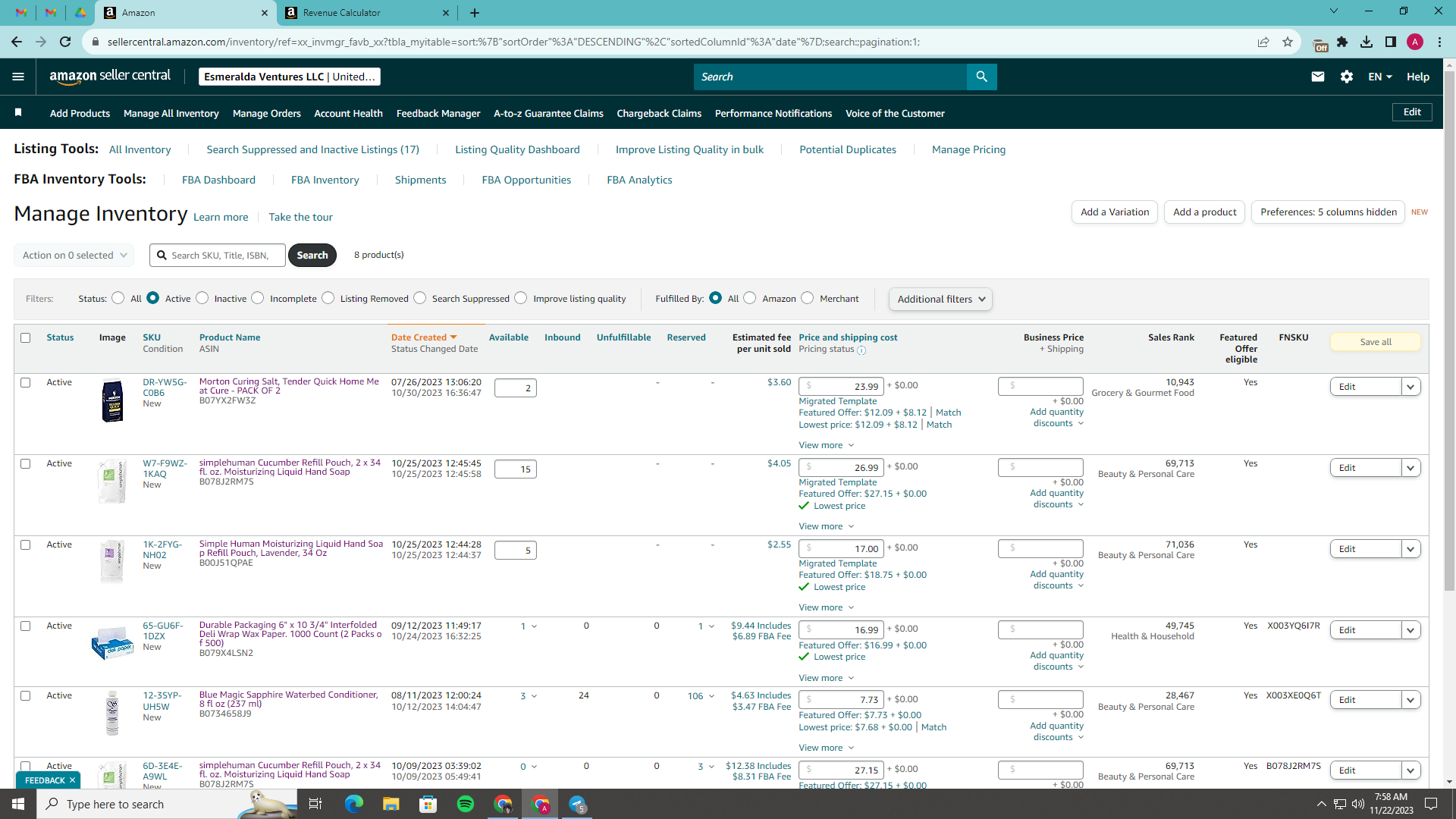Close the Feedback widget
Viewport: 1456px width, 819px height.
click(x=73, y=780)
